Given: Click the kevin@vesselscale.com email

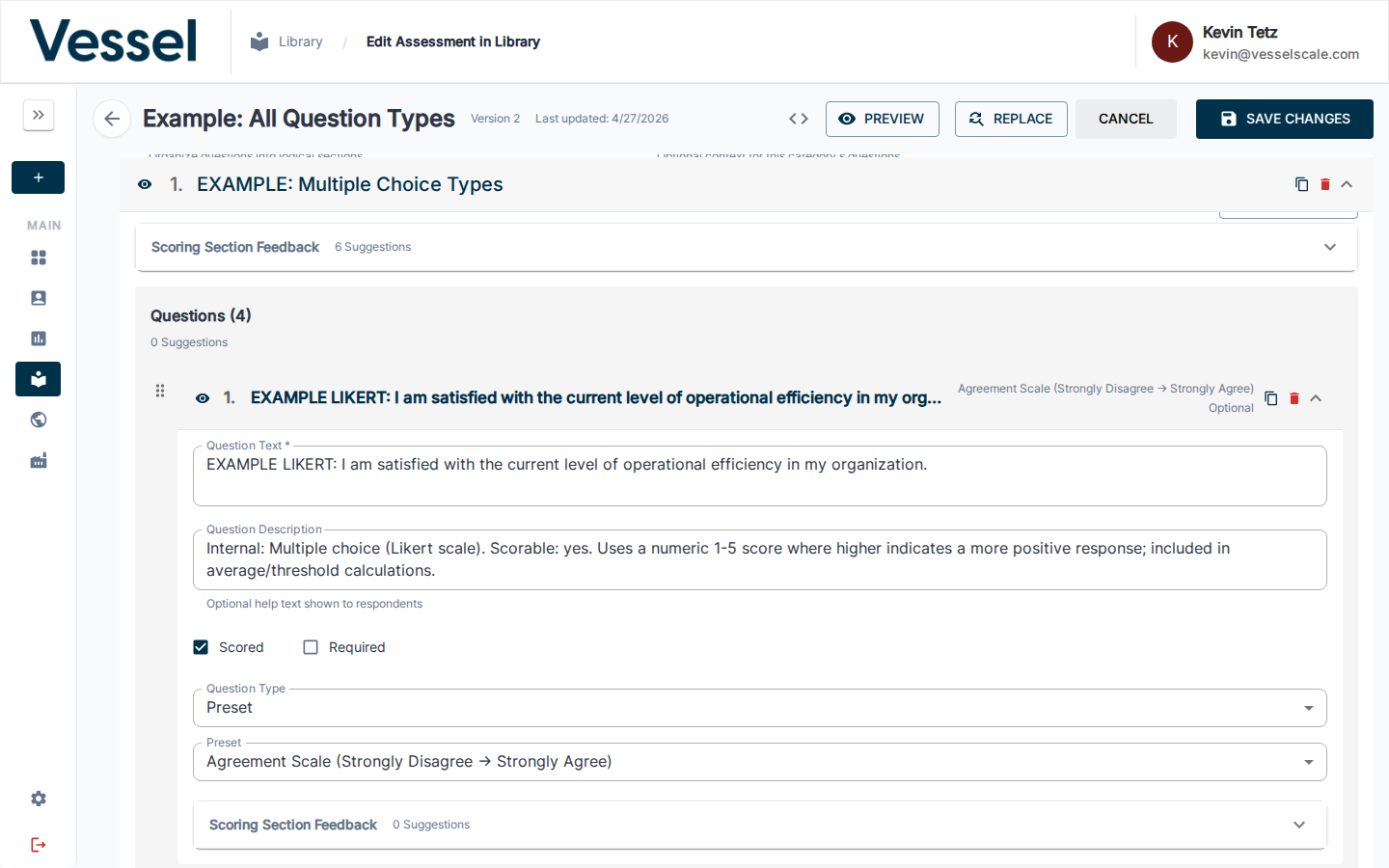Looking at the screenshot, I should (x=1281, y=54).
